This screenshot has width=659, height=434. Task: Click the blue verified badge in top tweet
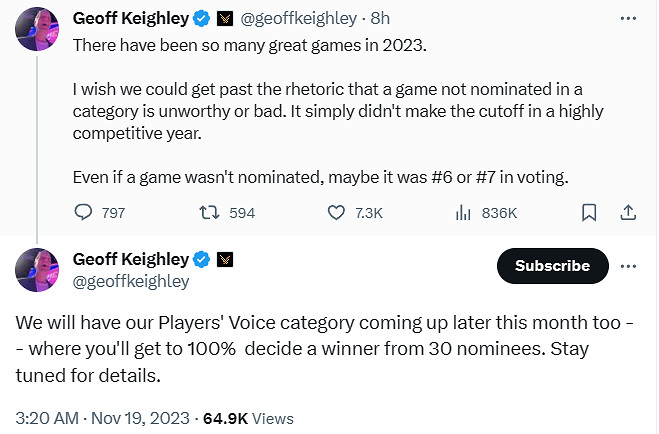[x=201, y=19]
